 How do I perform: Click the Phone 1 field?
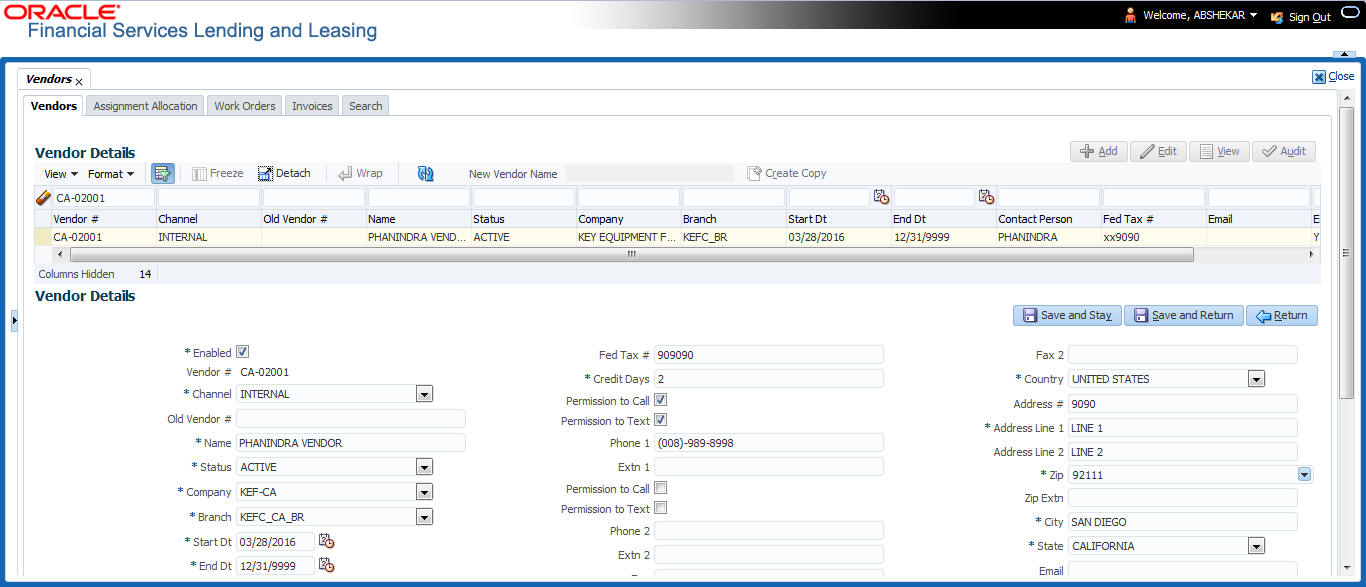769,443
